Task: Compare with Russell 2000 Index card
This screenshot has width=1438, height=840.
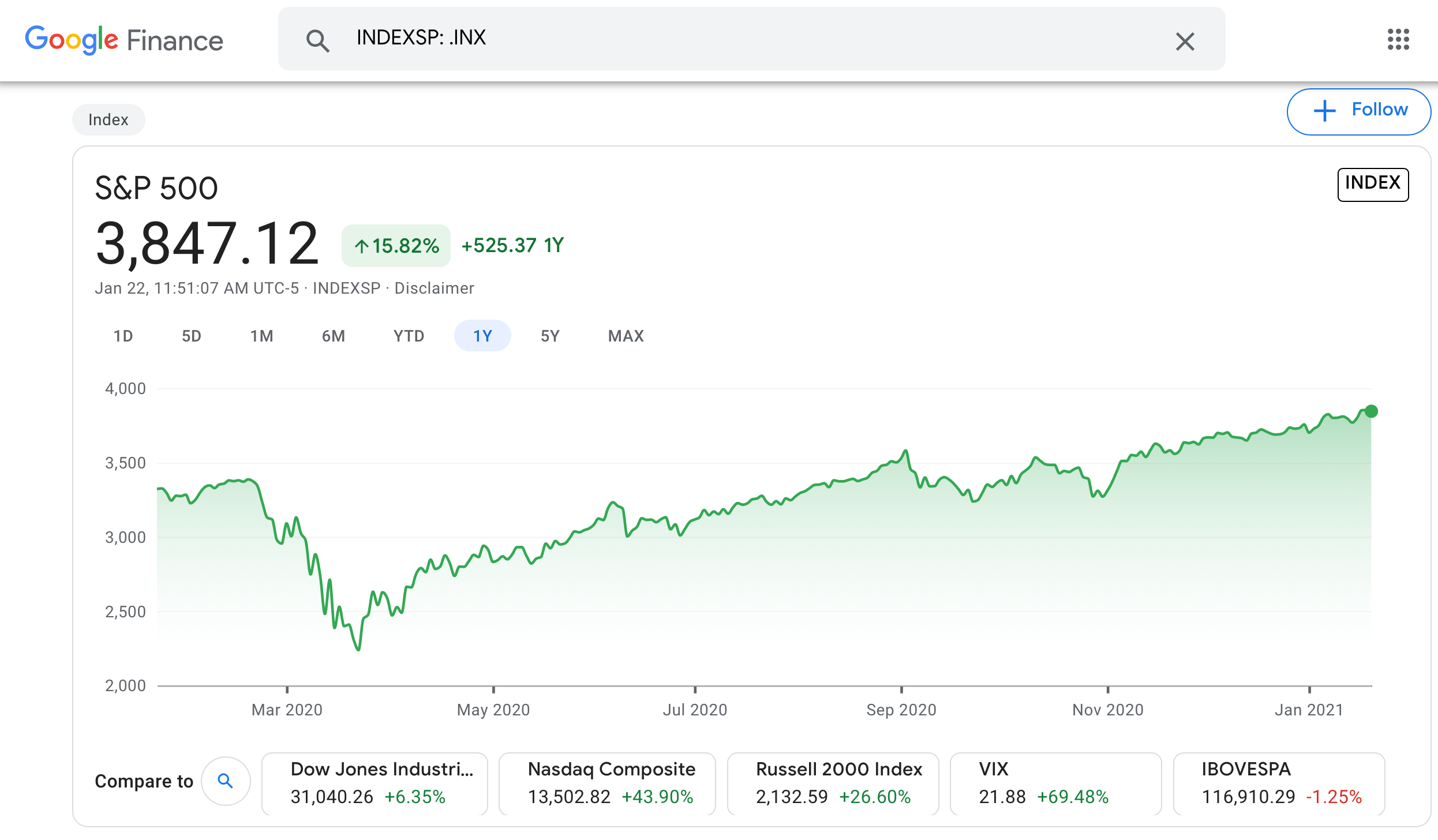Action: pyautogui.click(x=833, y=783)
